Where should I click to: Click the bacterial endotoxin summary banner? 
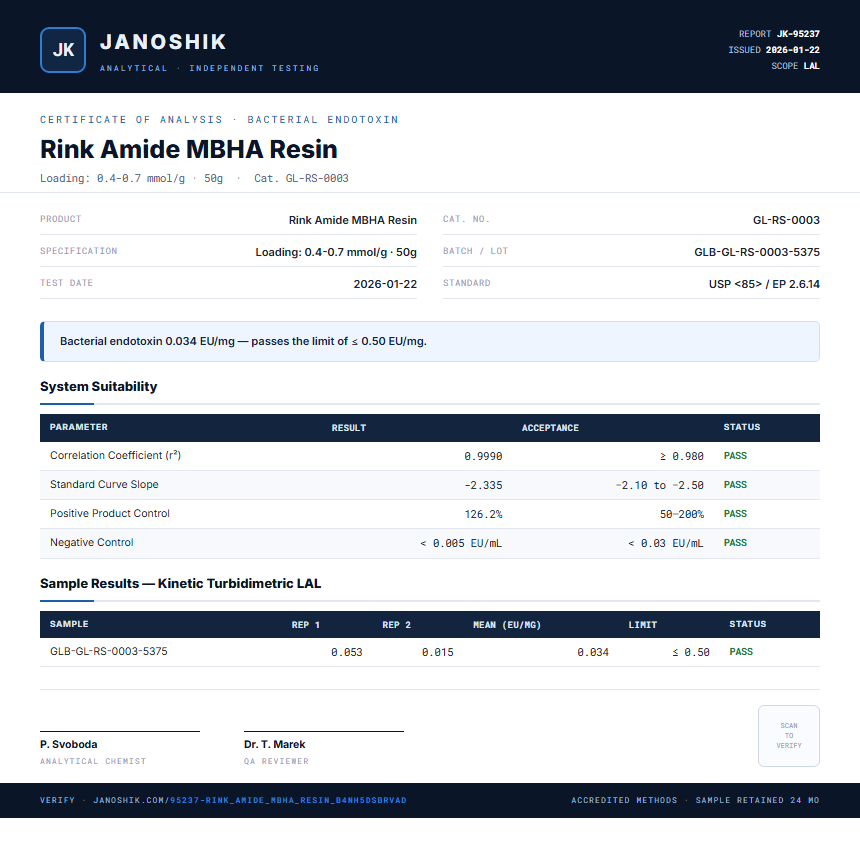pyautogui.click(x=430, y=341)
